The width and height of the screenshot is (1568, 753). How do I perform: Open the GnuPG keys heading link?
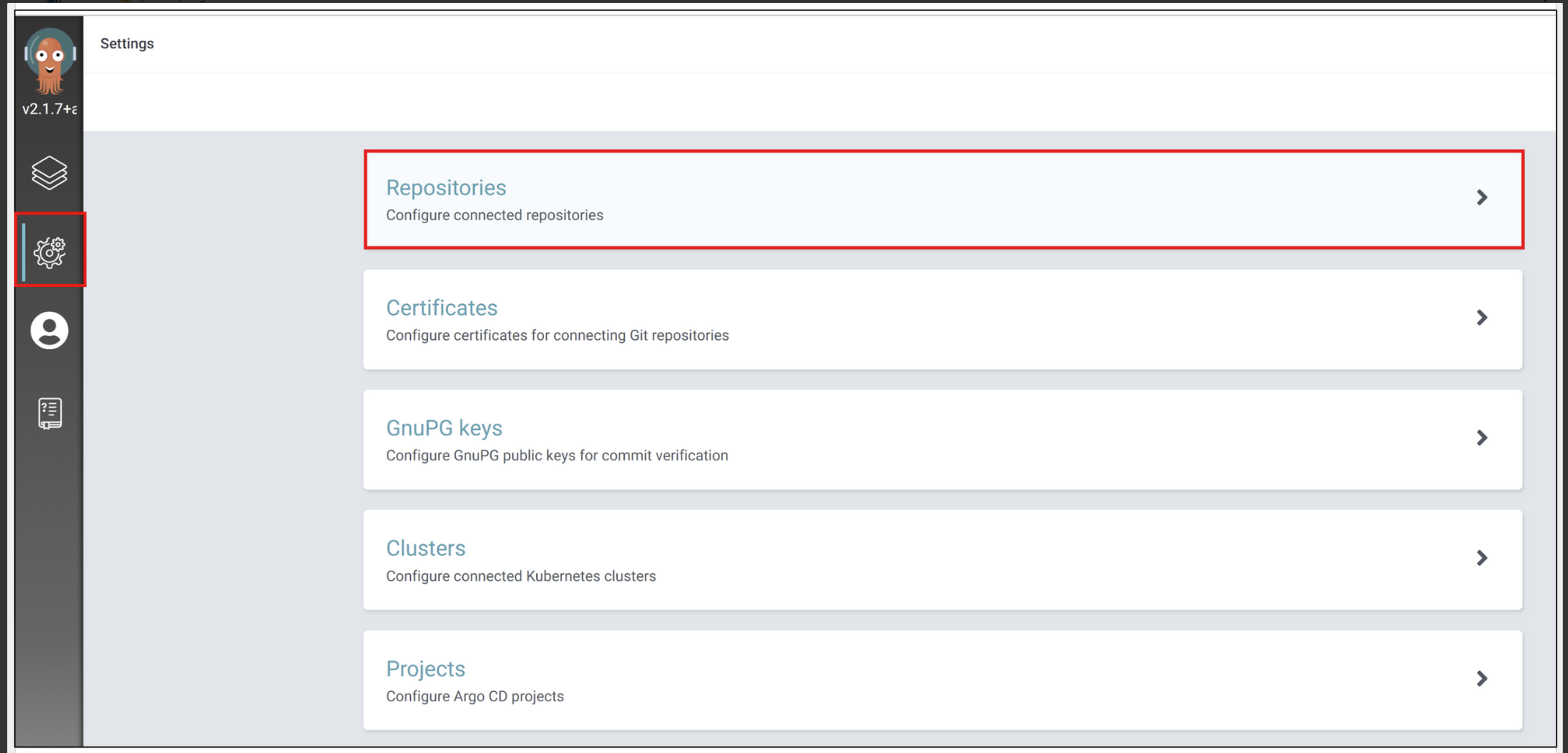(444, 428)
